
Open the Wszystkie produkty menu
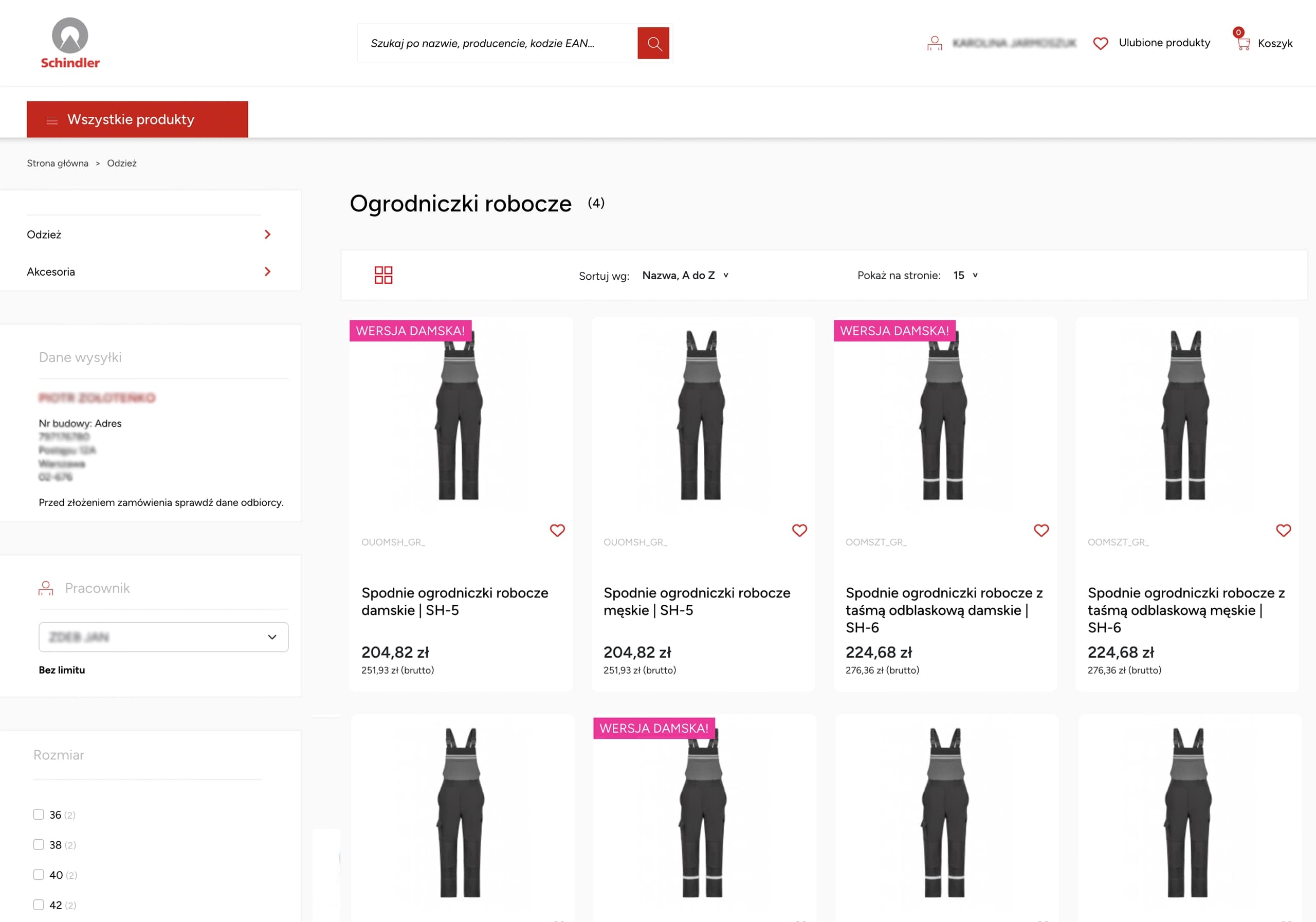pos(137,119)
